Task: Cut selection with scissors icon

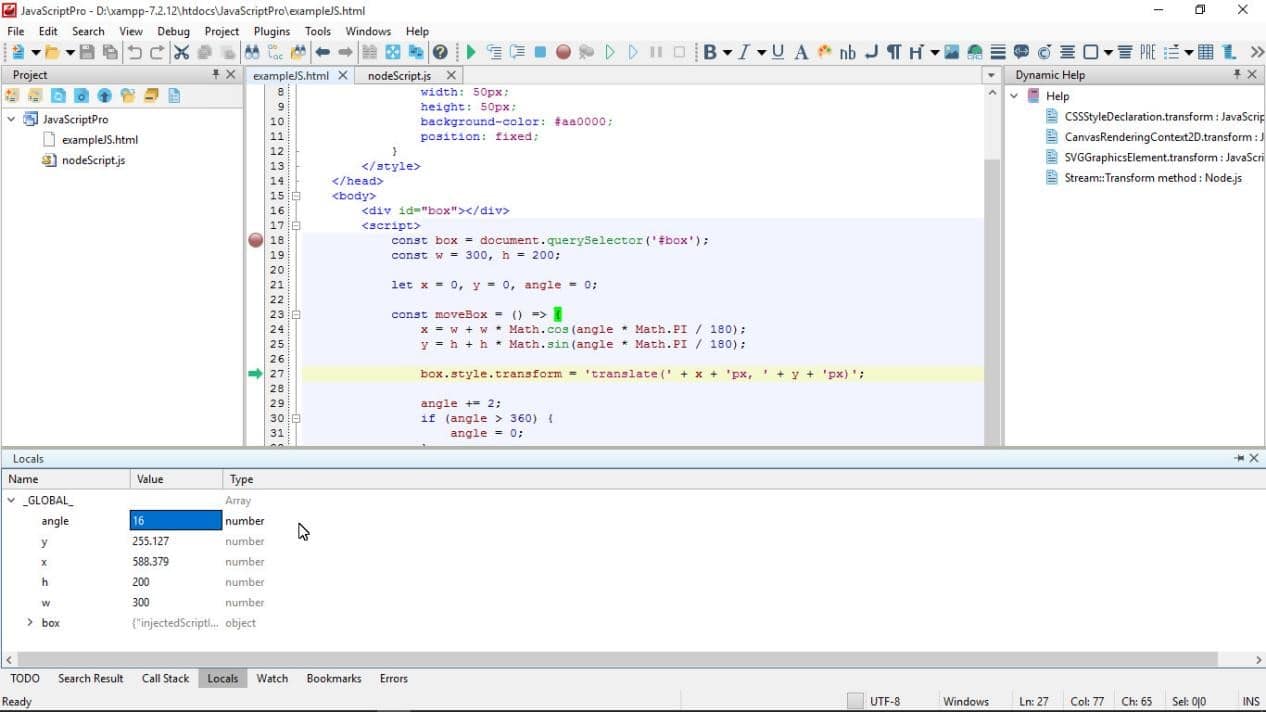Action: pos(182,52)
